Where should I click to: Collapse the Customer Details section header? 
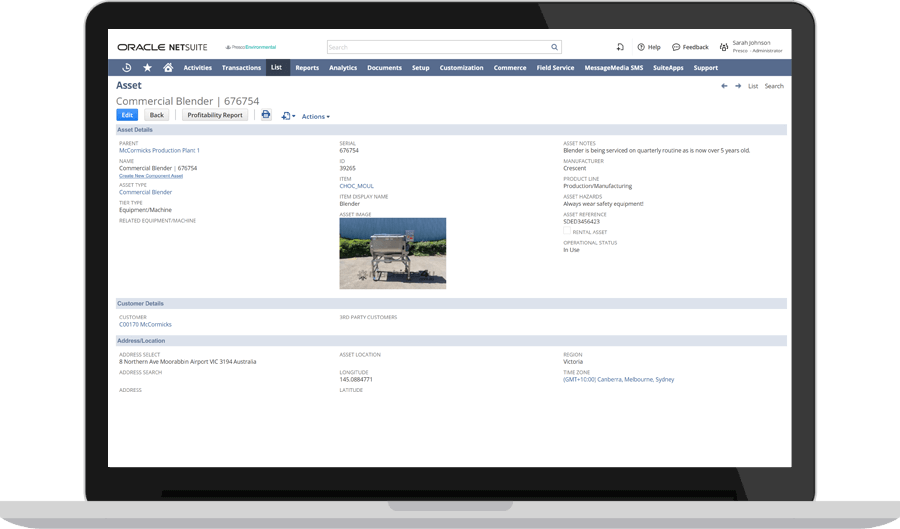451,304
